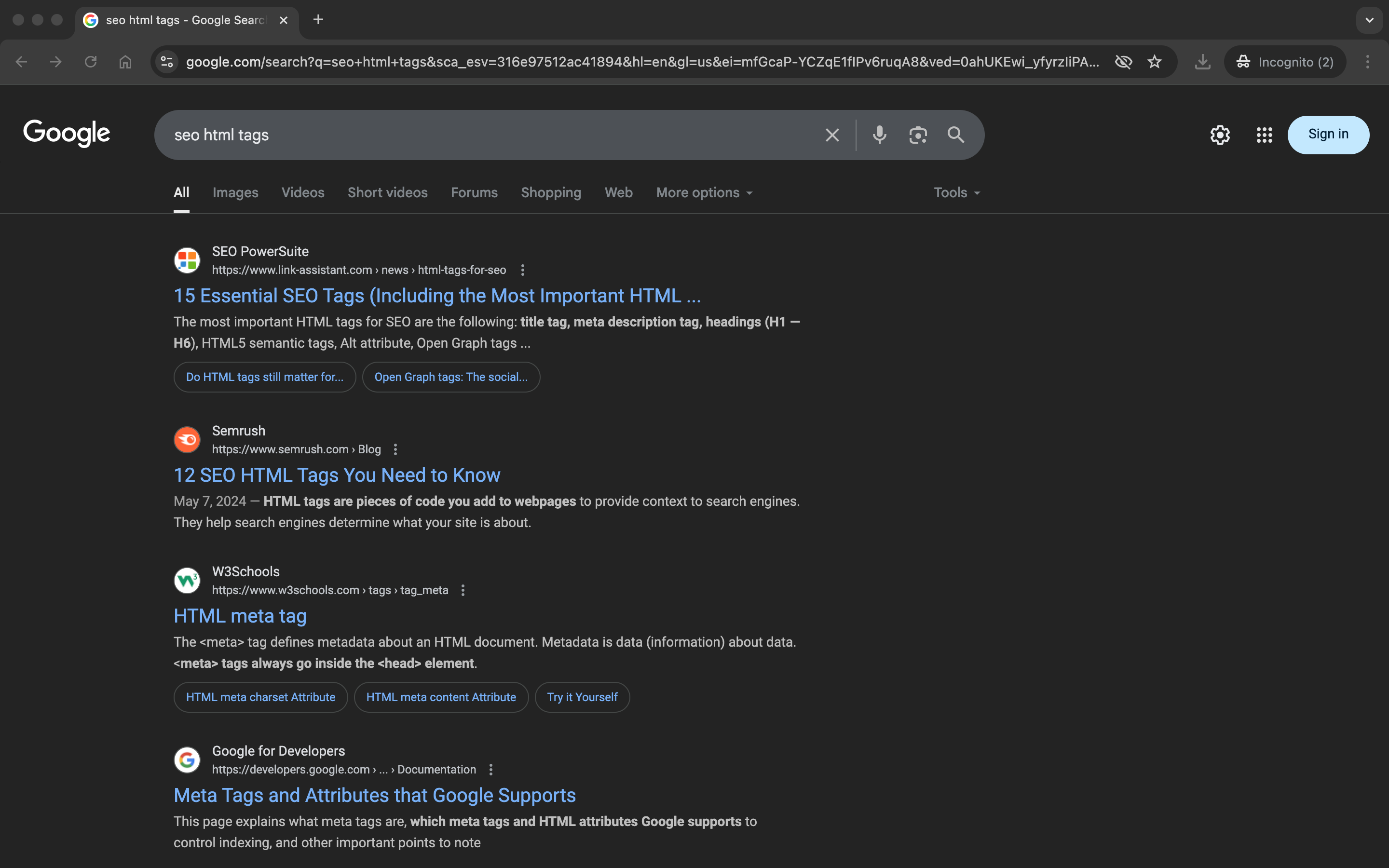Open 15 Essential SEO Tags result

437,296
